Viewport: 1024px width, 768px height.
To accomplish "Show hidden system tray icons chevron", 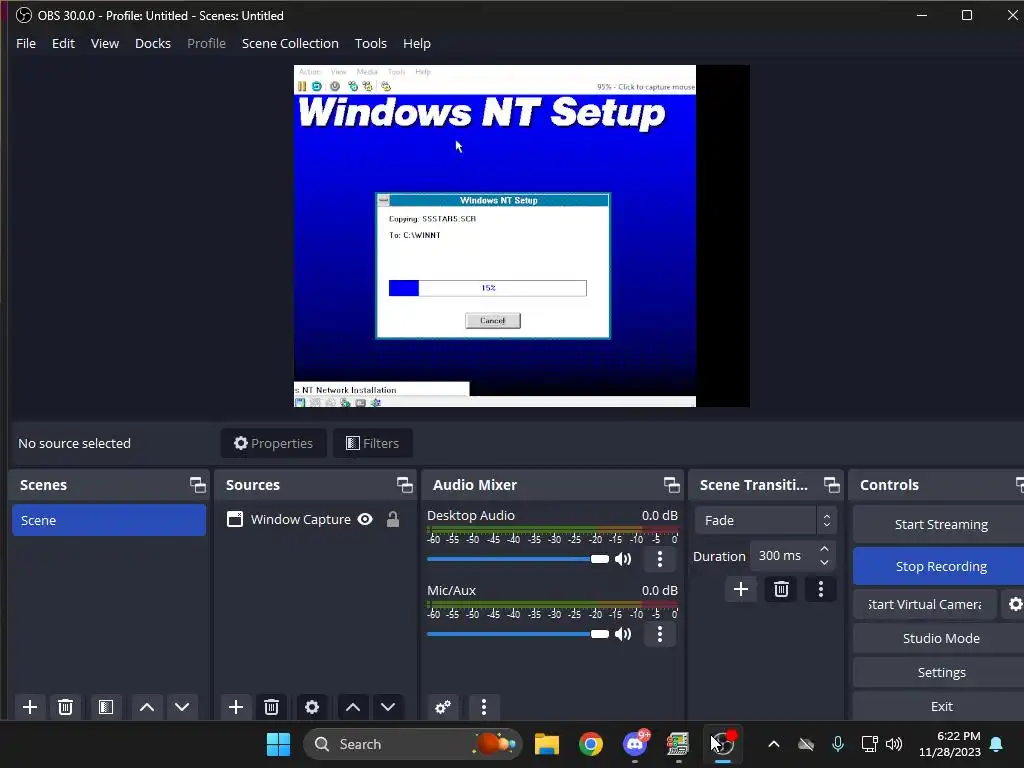I will 774,744.
